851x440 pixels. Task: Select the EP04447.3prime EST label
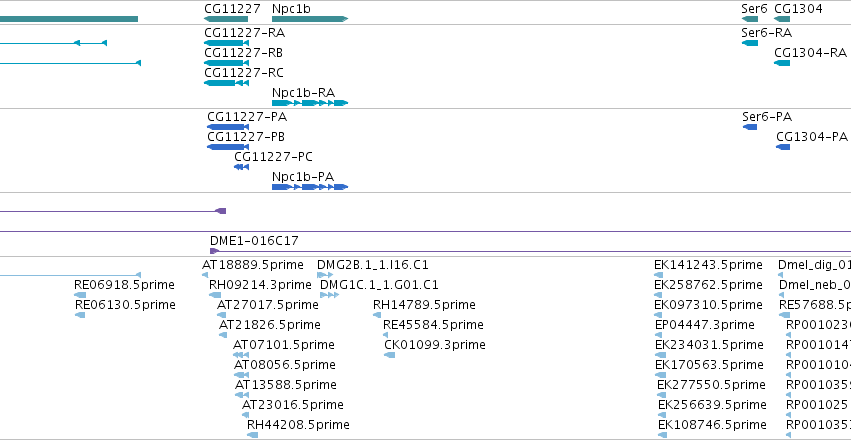coord(704,324)
